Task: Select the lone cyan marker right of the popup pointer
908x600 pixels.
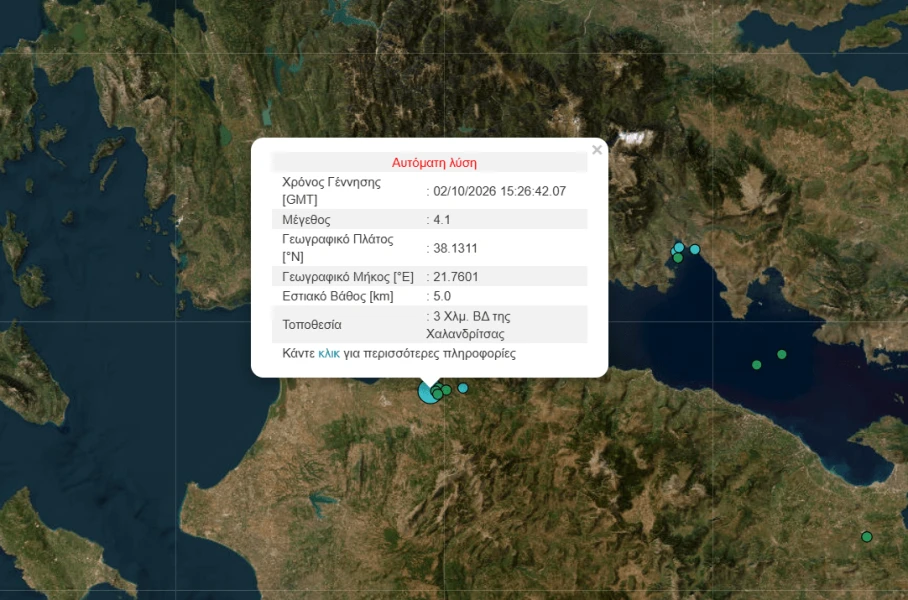Action: tap(463, 388)
